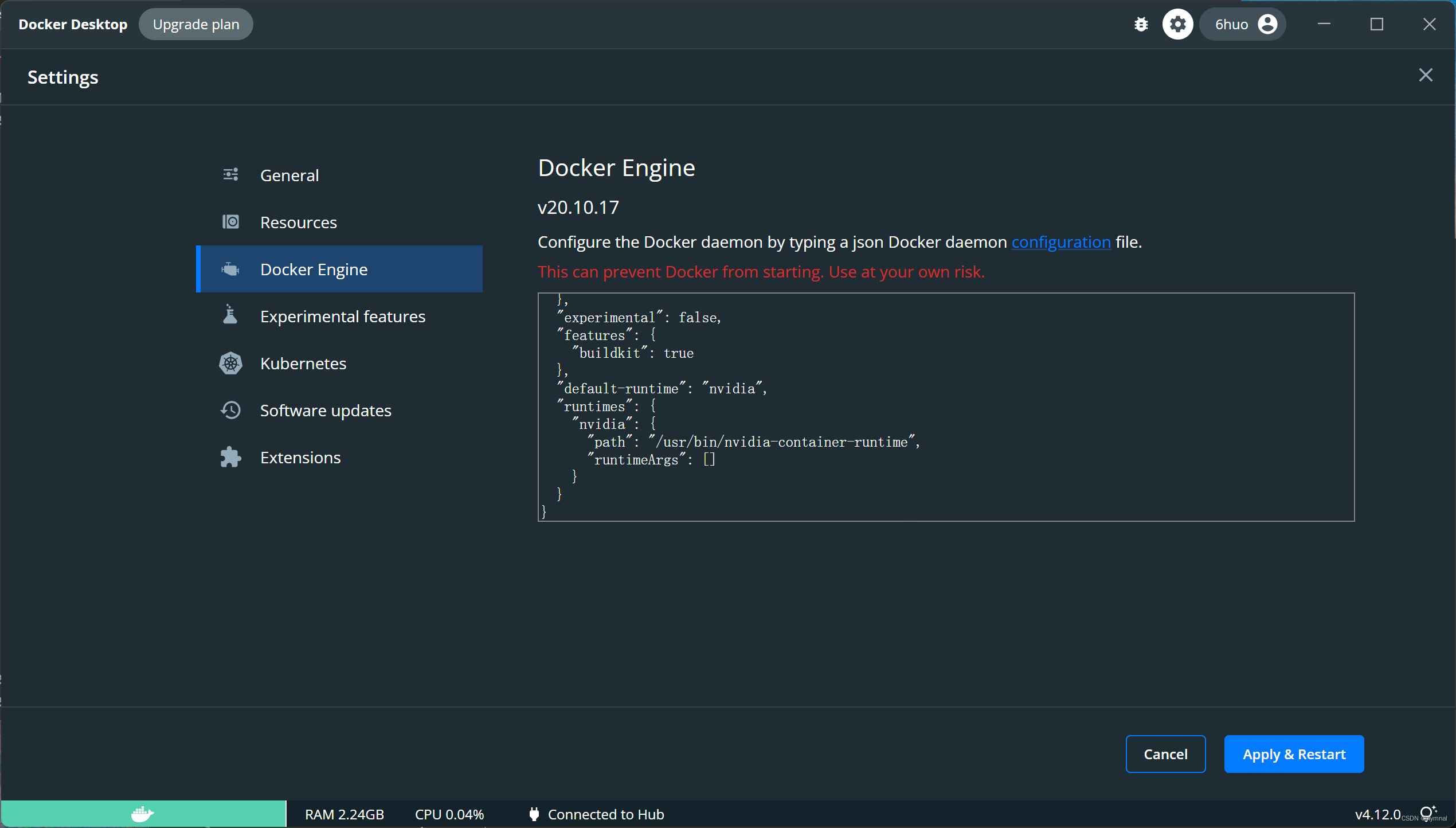This screenshot has width=1456, height=828.
Task: Click the Resources disk icon
Action: tap(230, 222)
